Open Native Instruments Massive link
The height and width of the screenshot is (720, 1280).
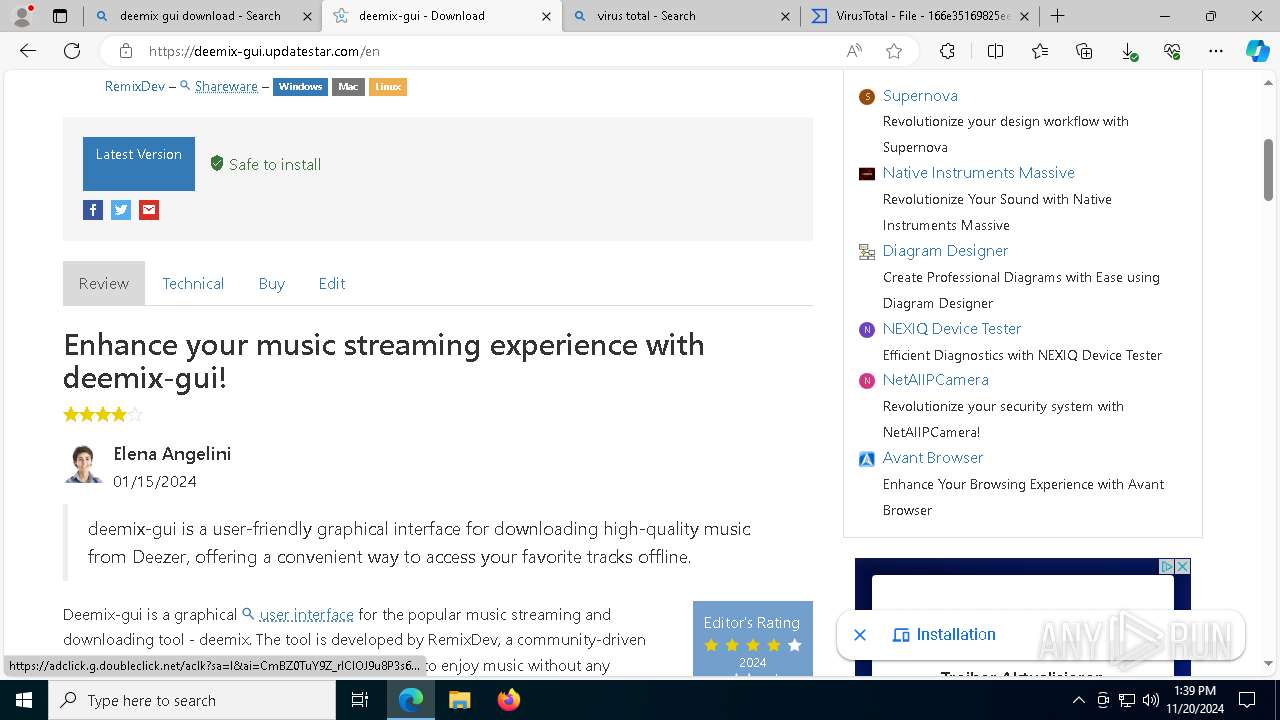978,173
